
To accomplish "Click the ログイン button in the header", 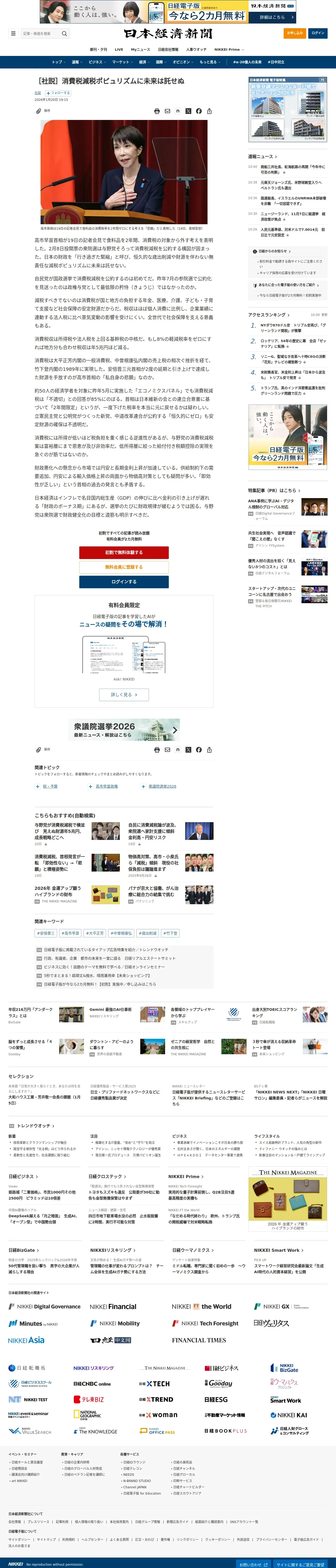I will point(318,33).
